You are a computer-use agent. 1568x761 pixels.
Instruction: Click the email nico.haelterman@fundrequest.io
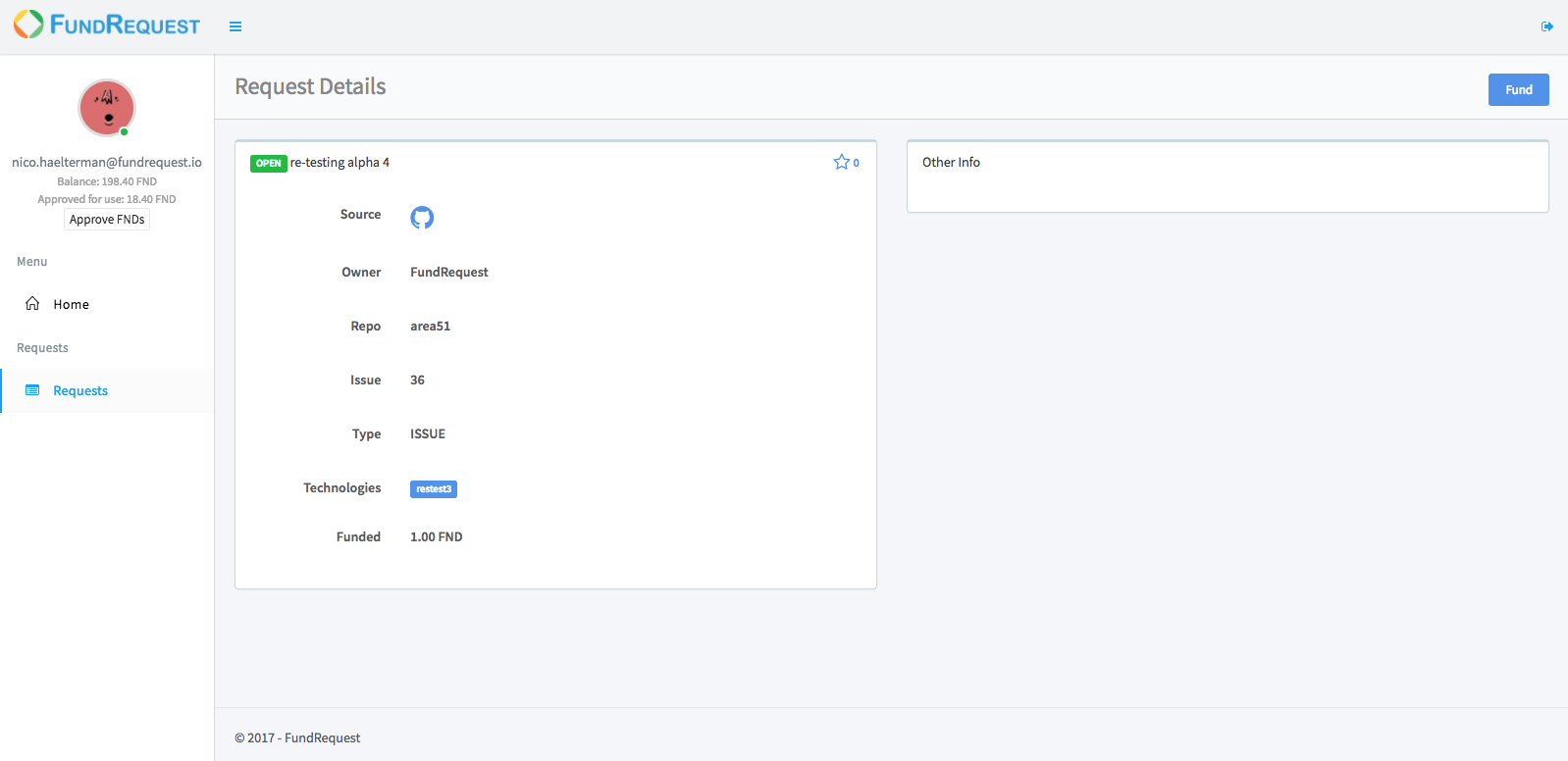pyautogui.click(x=107, y=163)
